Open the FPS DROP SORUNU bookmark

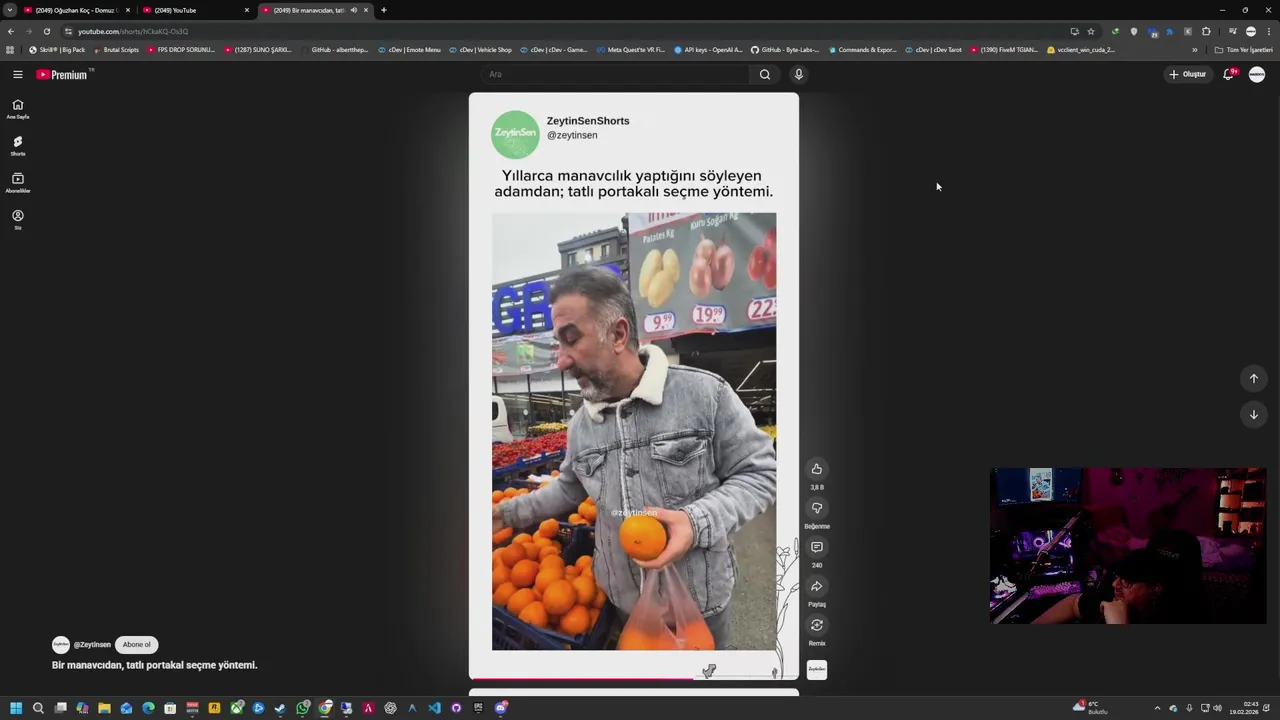click(181, 50)
